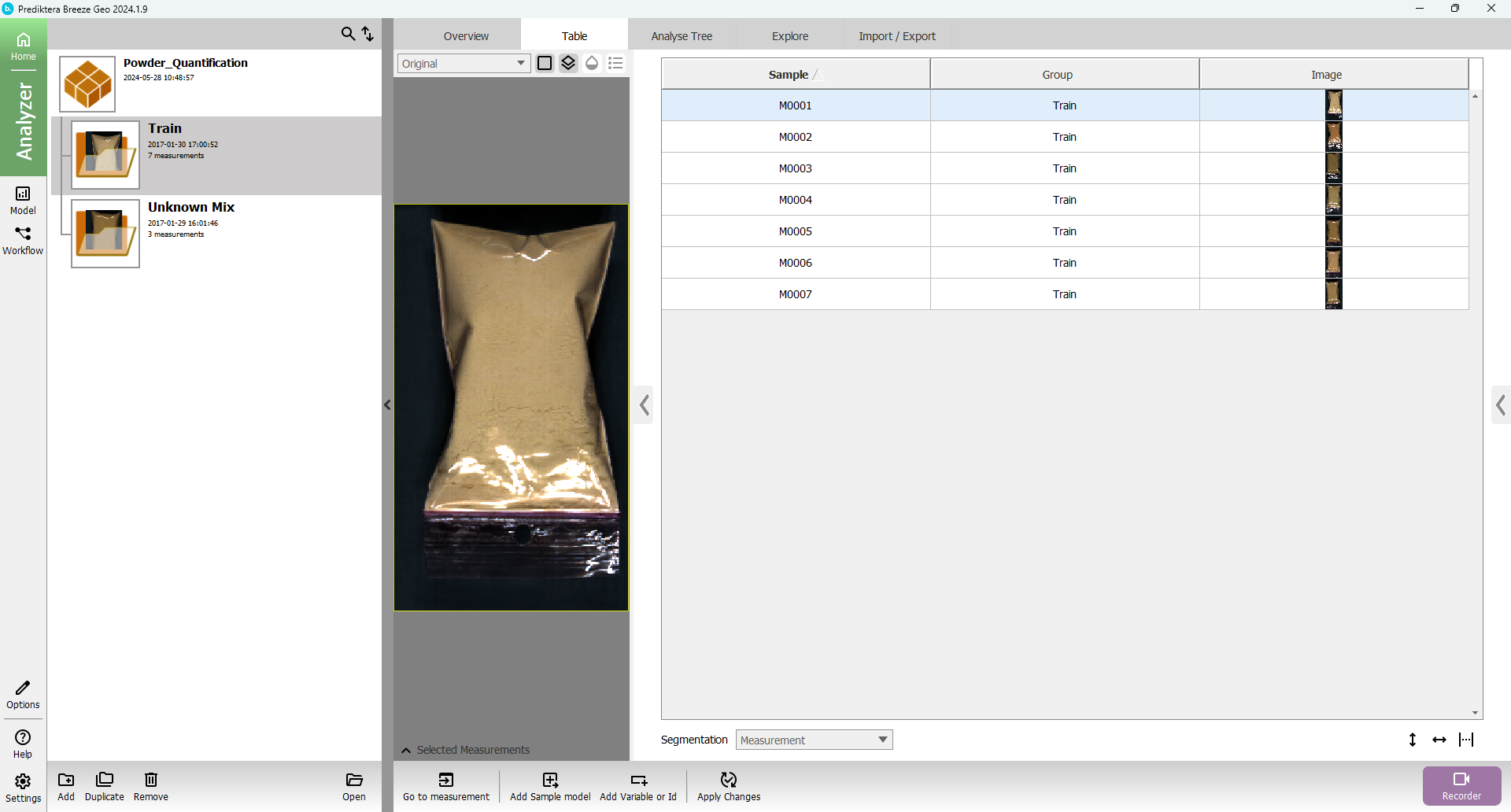Click Add Variable or Id
Viewport: 1511px width, 812px height.
pyautogui.click(x=638, y=785)
